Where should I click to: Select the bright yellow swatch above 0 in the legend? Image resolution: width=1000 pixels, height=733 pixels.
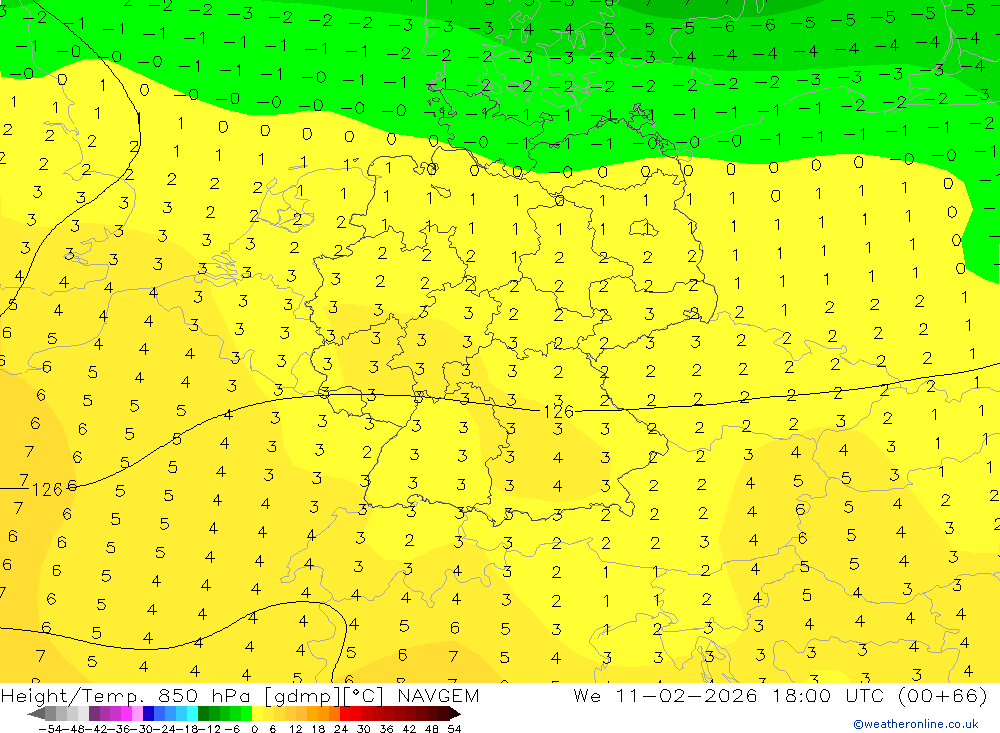[258, 713]
